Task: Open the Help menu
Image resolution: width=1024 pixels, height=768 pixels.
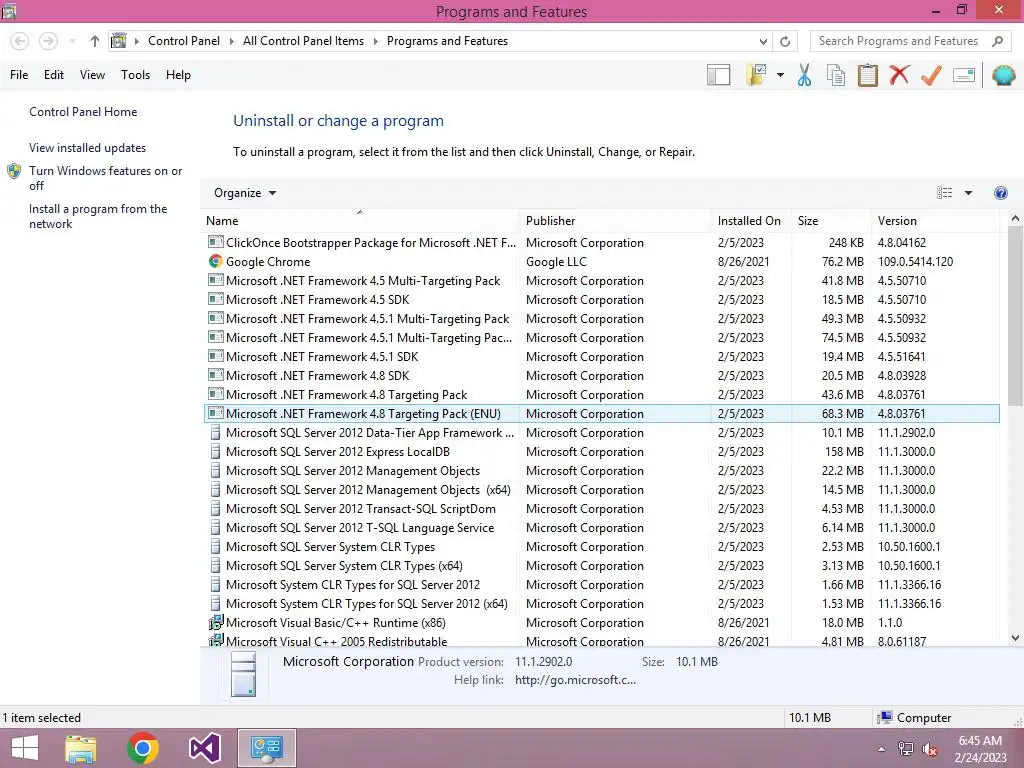Action: point(178,75)
